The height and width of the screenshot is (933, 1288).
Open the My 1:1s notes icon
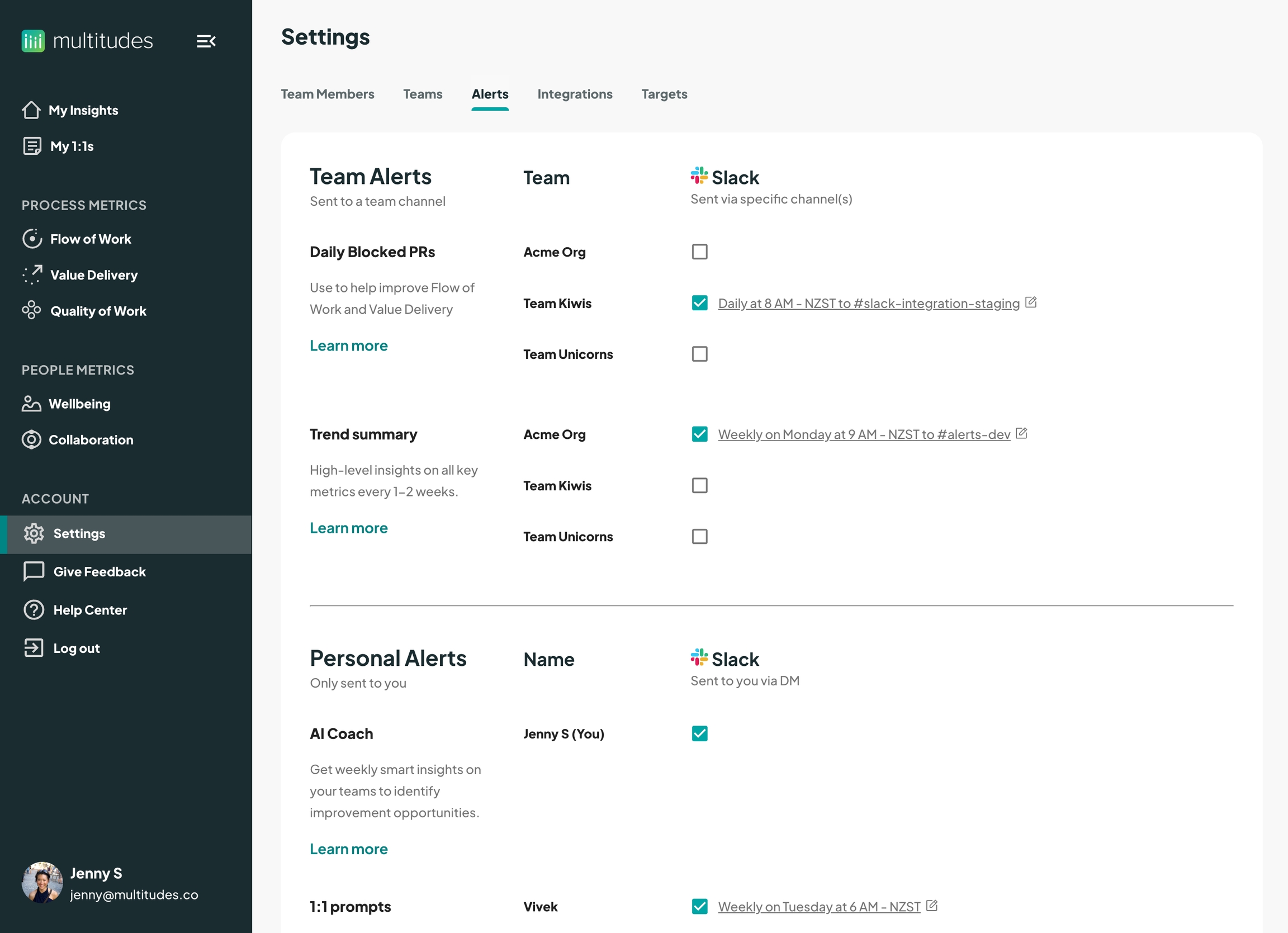[x=32, y=146]
